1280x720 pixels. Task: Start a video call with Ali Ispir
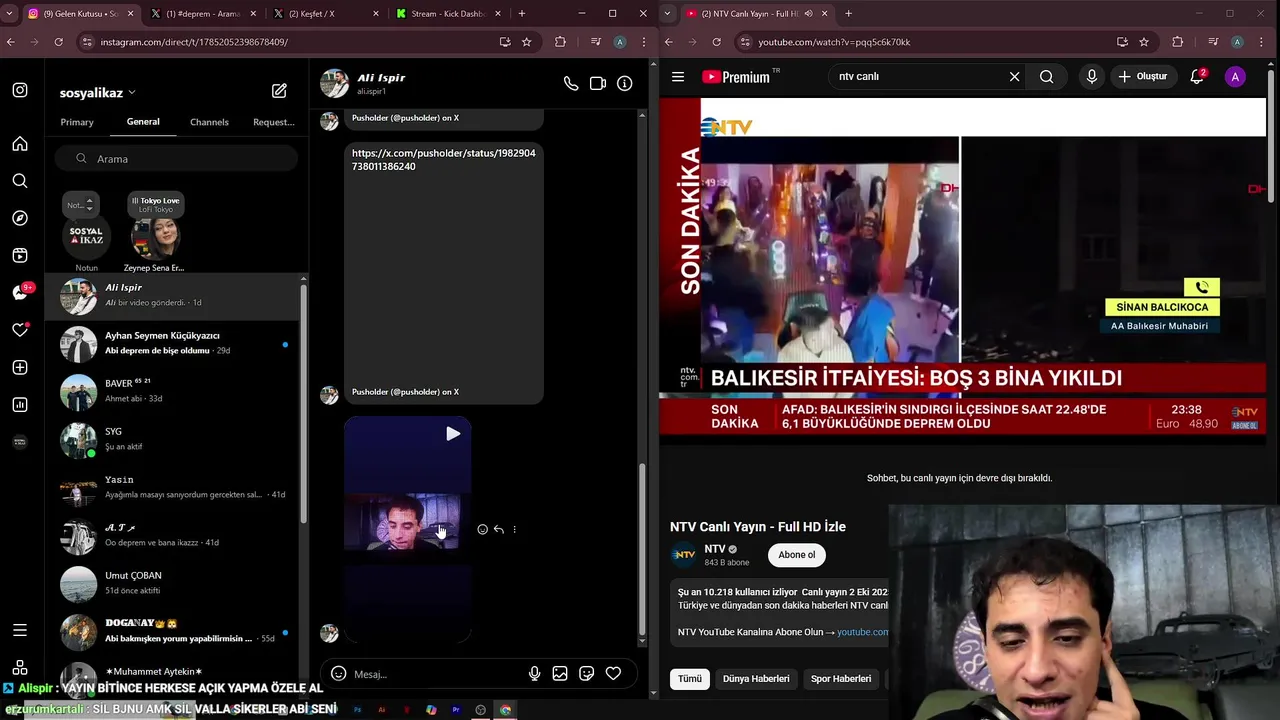click(x=598, y=84)
